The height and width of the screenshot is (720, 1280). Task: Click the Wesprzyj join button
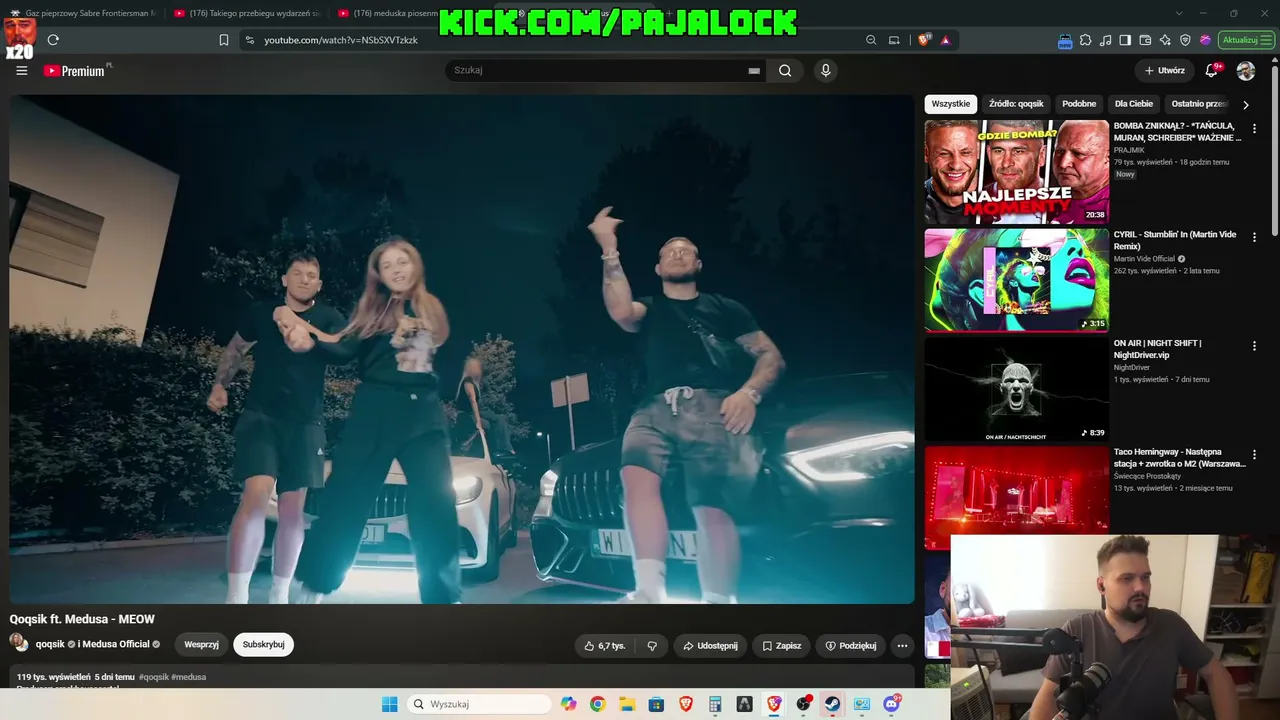201,645
